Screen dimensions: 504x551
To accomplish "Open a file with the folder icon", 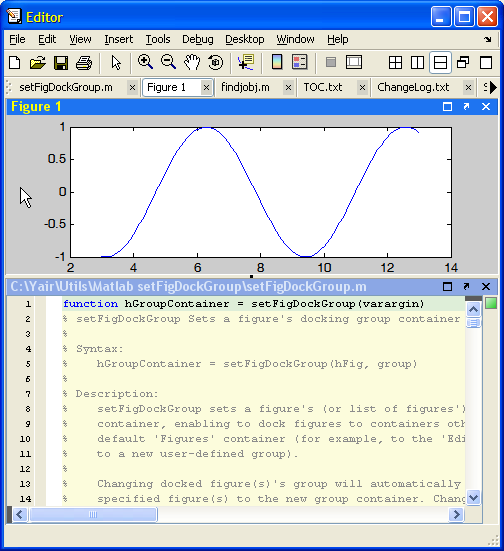I will point(38,63).
